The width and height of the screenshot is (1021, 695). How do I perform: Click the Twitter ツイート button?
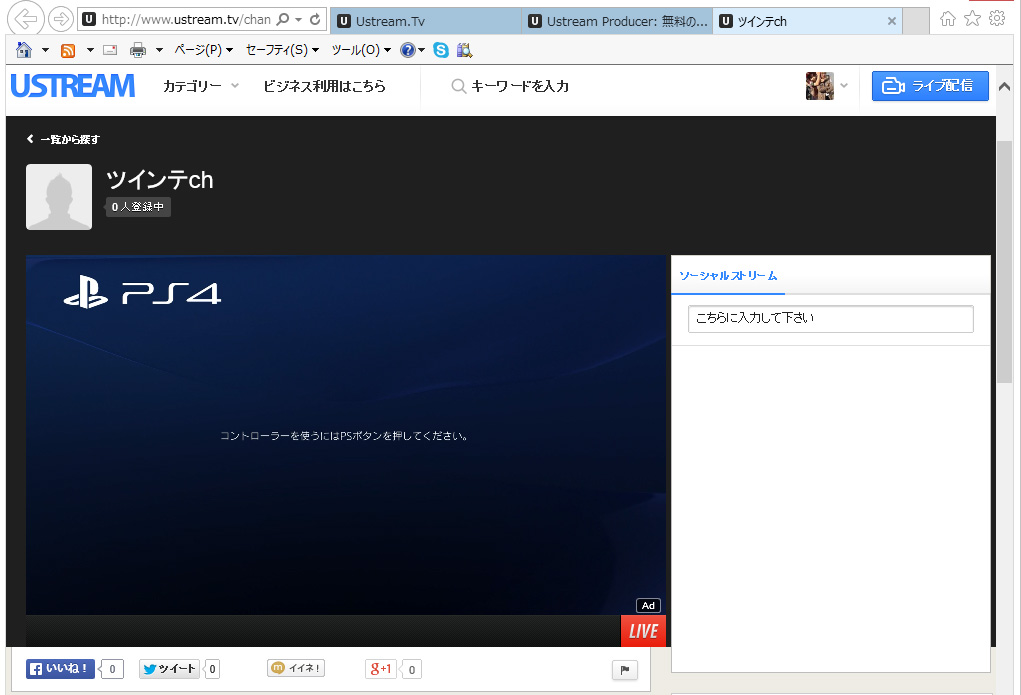[x=169, y=669]
